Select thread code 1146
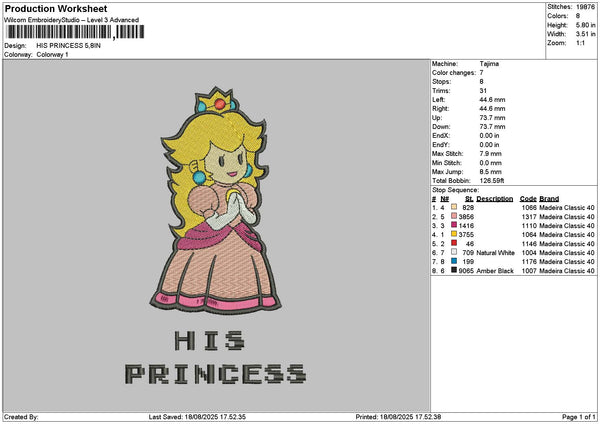The image size is (600, 424). (529, 243)
